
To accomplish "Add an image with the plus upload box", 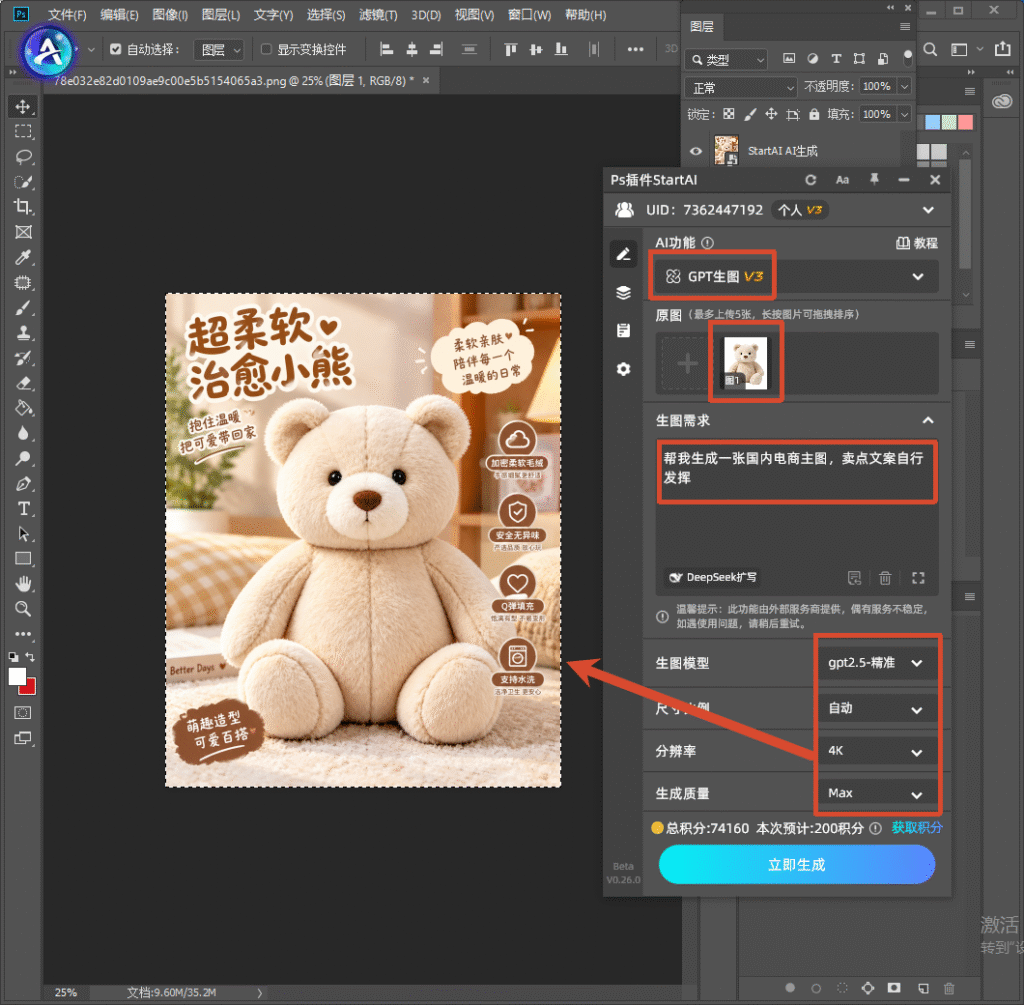I will click(687, 363).
